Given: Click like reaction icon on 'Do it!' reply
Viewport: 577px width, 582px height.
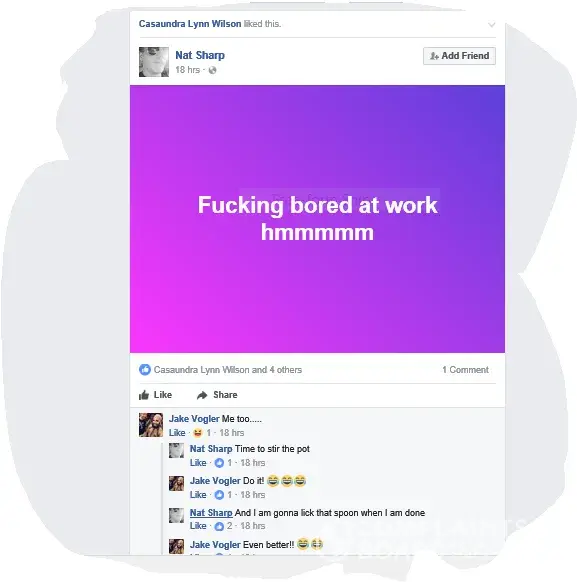Looking at the screenshot, I should tap(219, 495).
